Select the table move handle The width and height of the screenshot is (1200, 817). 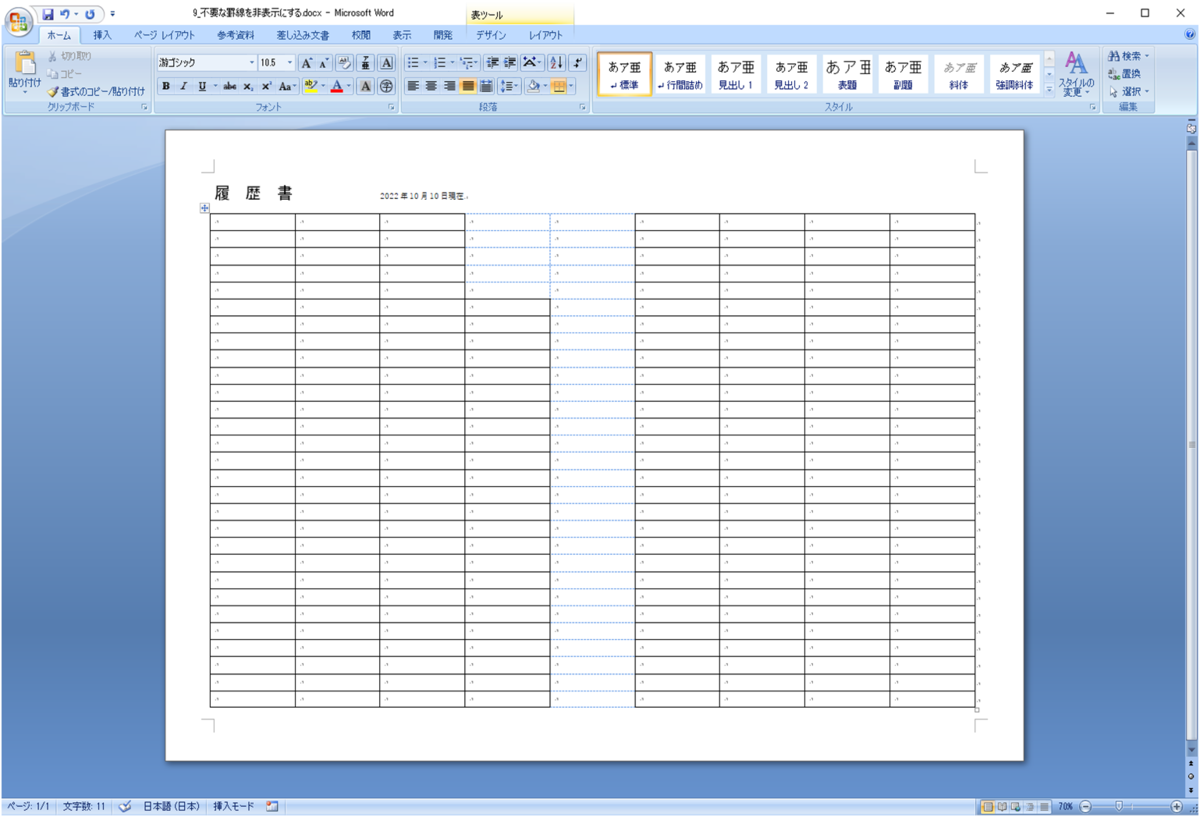coord(205,208)
